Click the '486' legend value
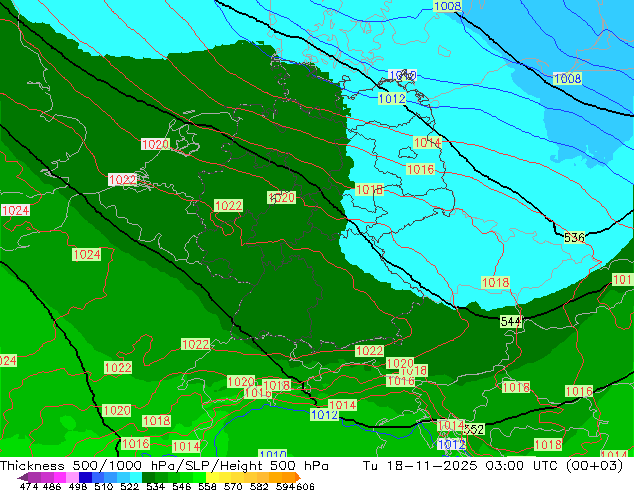This screenshot has width=634, height=490. pos(52,486)
